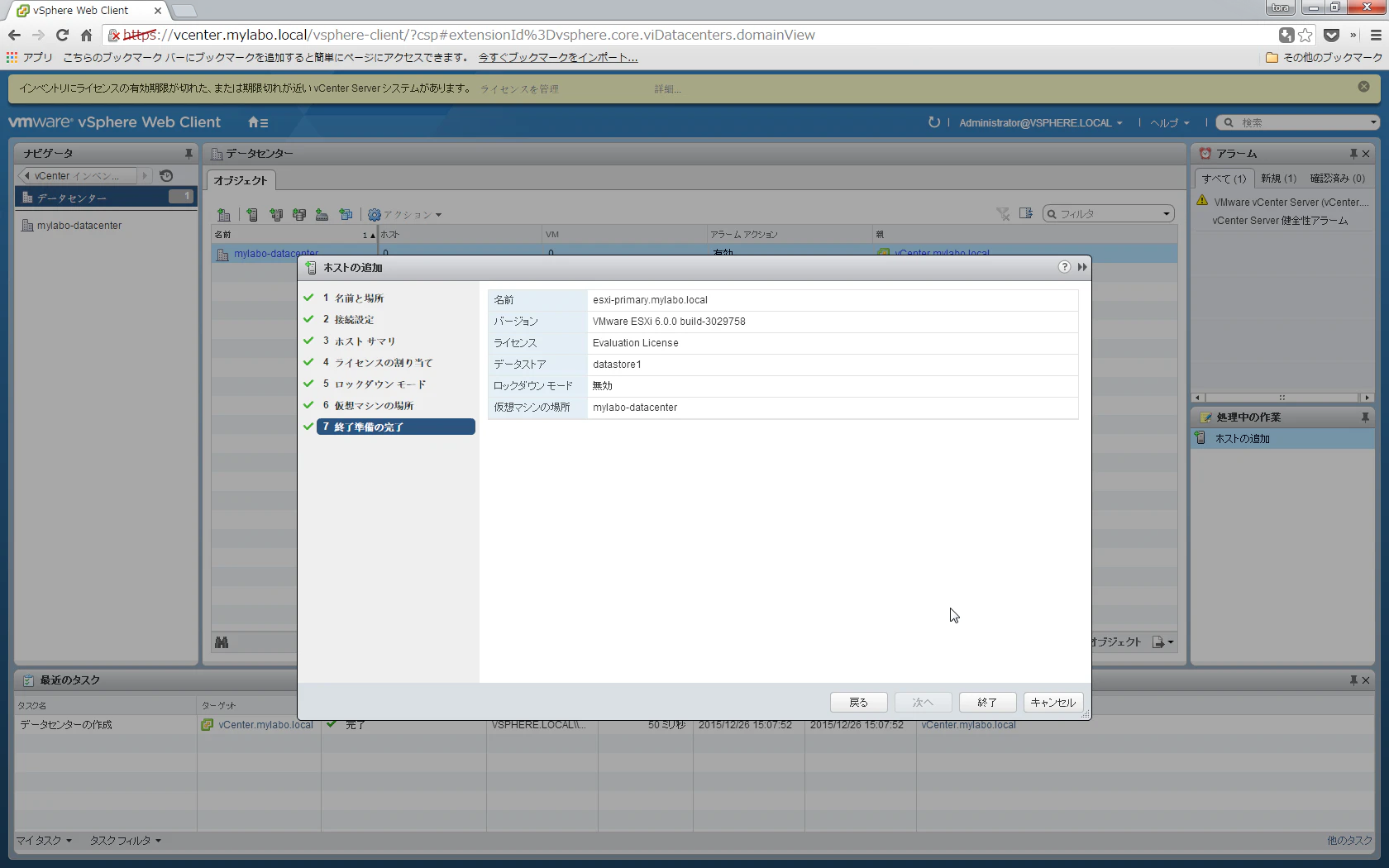Image resolution: width=1389 pixels, height=868 pixels.
Task: Open help in the ホストの追加 dialog
Action: 1064,267
